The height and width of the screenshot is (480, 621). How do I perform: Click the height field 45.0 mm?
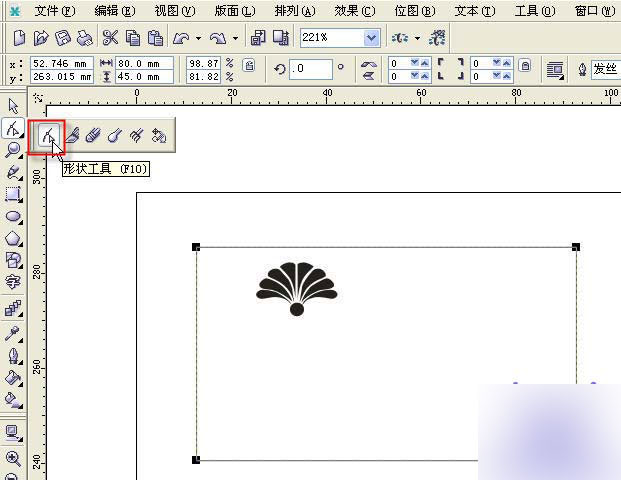click(144, 76)
